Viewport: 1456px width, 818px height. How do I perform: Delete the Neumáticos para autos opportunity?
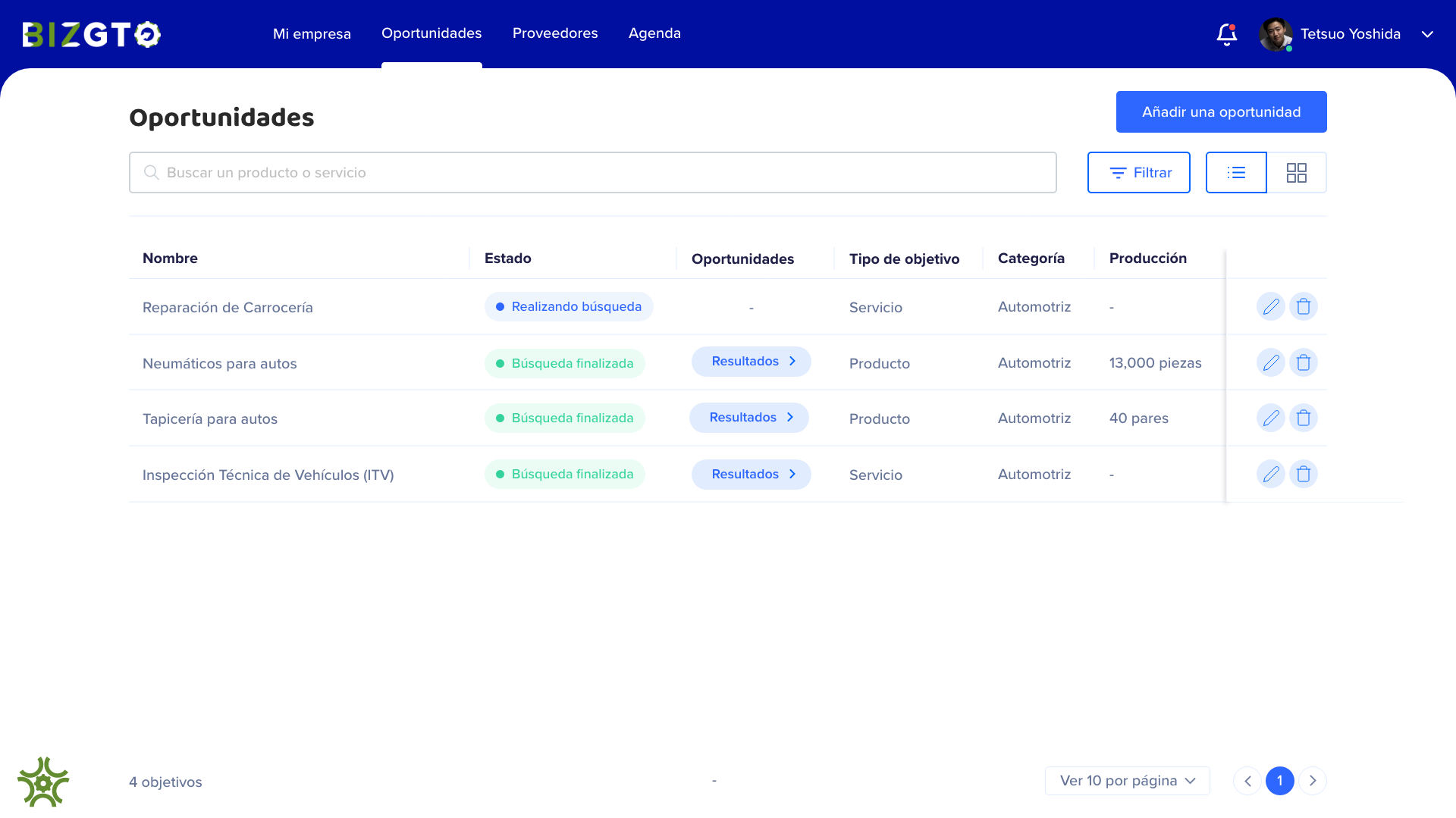point(1304,362)
